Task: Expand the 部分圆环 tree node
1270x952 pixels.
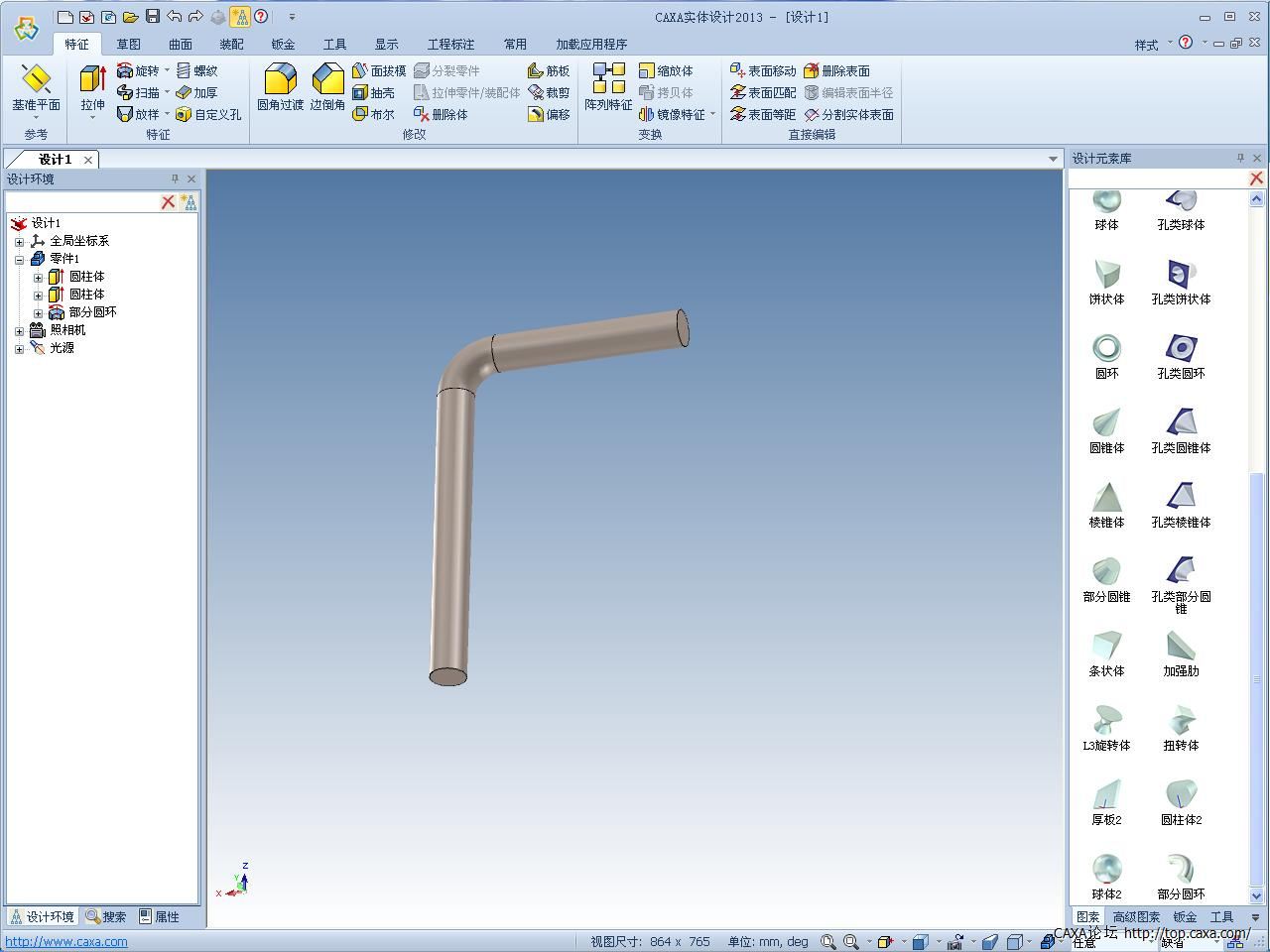Action: tap(38, 312)
